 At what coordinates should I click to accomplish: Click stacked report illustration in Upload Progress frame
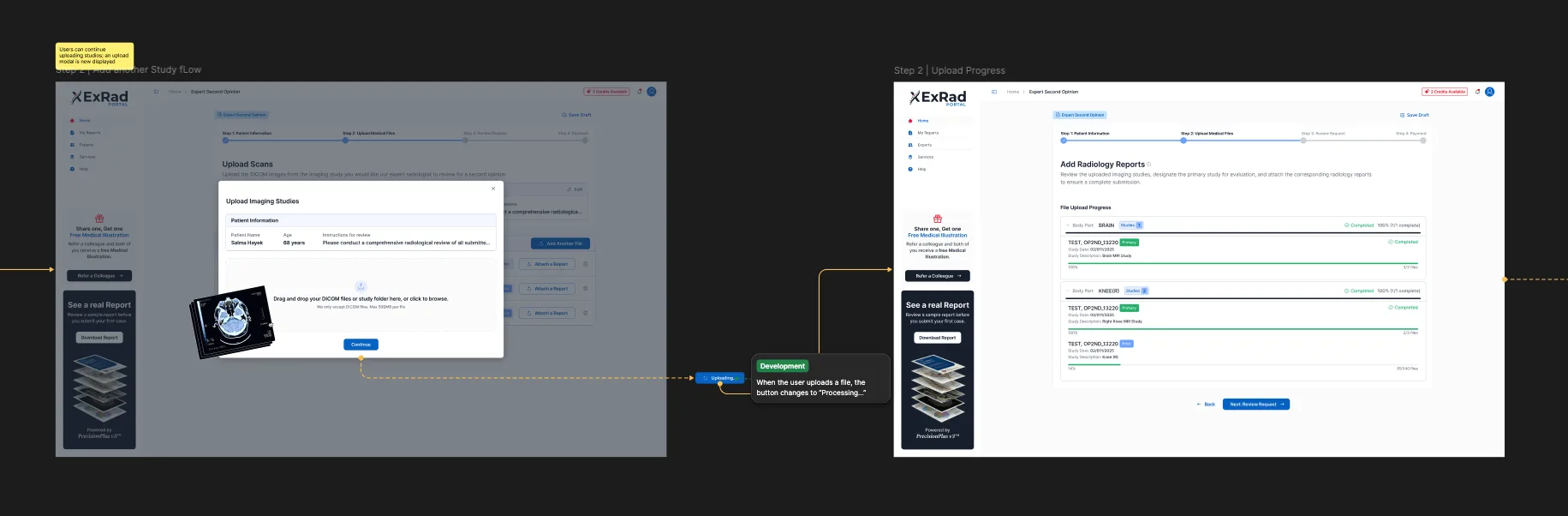pos(938,388)
